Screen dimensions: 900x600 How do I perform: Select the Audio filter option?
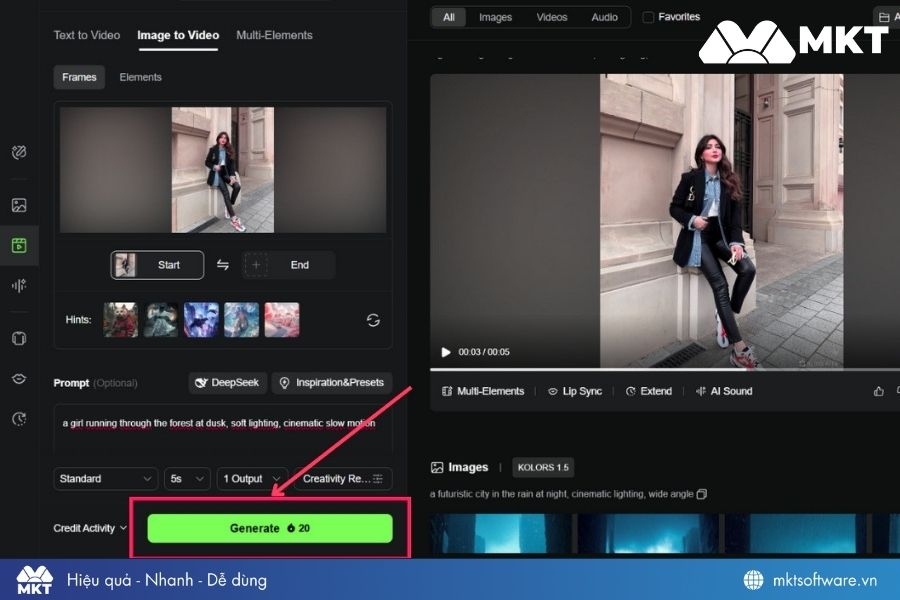click(604, 17)
